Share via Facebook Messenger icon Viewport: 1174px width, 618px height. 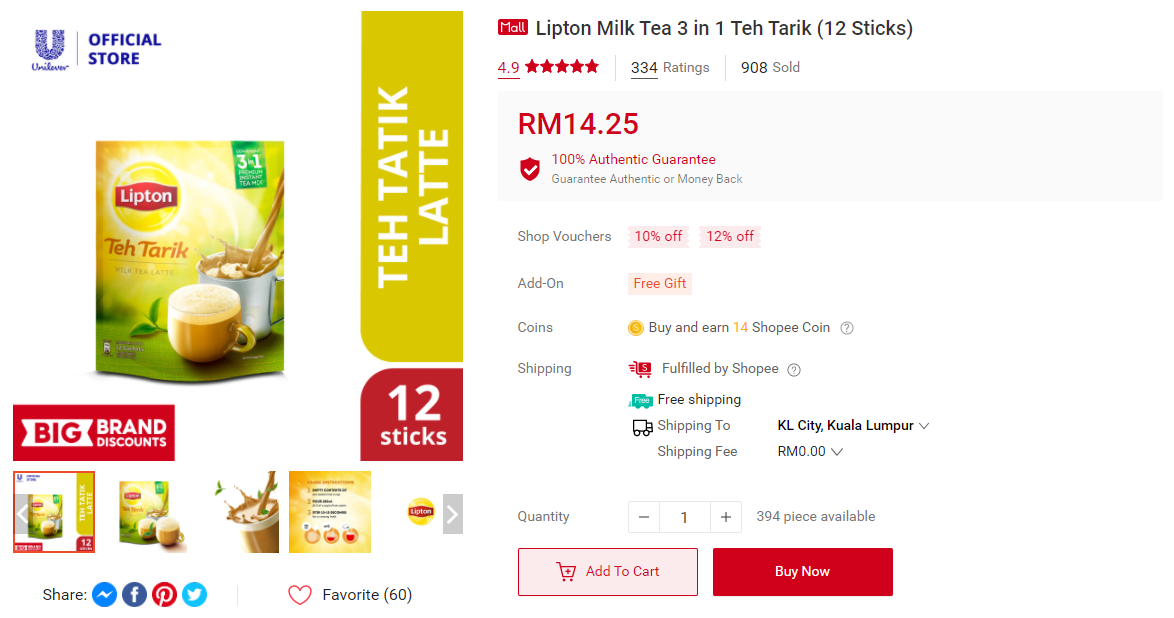(105, 595)
